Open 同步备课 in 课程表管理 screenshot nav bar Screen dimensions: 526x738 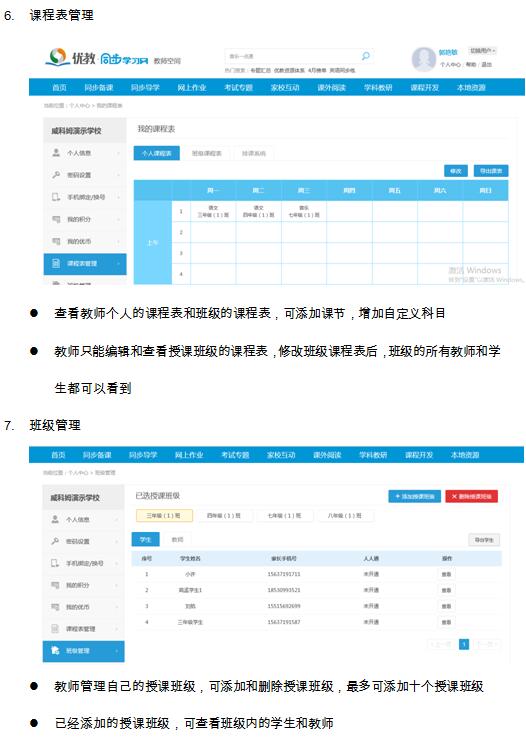pyautogui.click(x=99, y=88)
